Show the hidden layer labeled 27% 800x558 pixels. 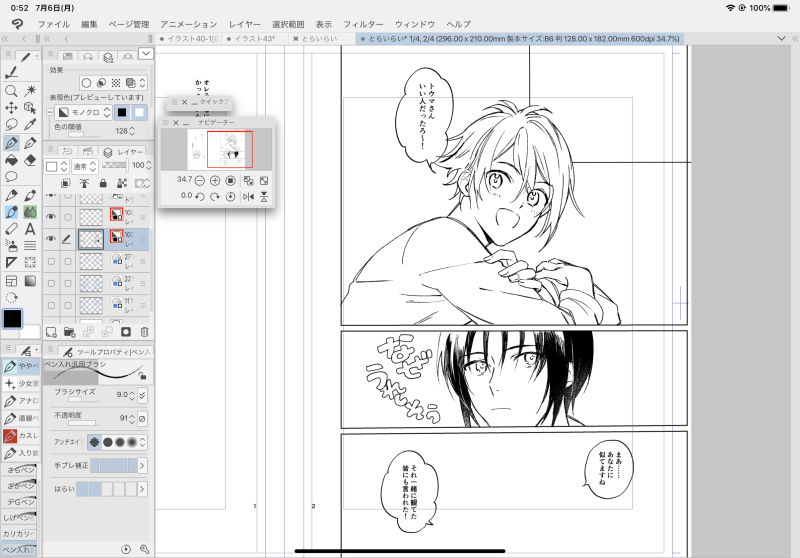pos(51,261)
